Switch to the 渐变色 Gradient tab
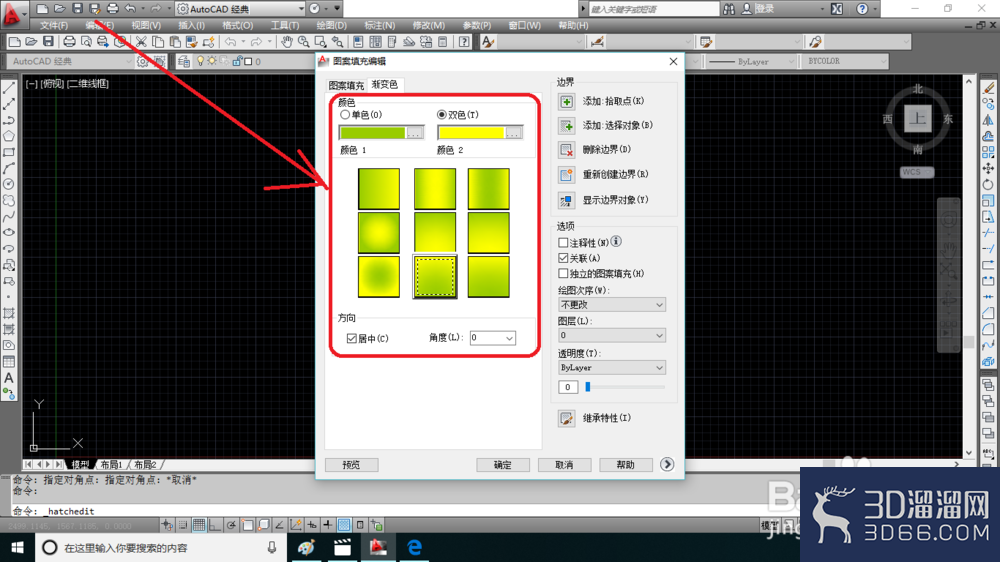This screenshot has width=1000, height=562. (x=385, y=84)
